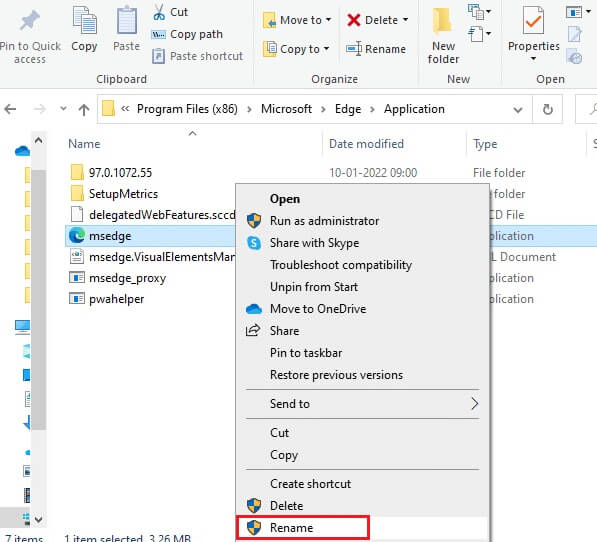Select Restore previous versions

tap(336, 375)
